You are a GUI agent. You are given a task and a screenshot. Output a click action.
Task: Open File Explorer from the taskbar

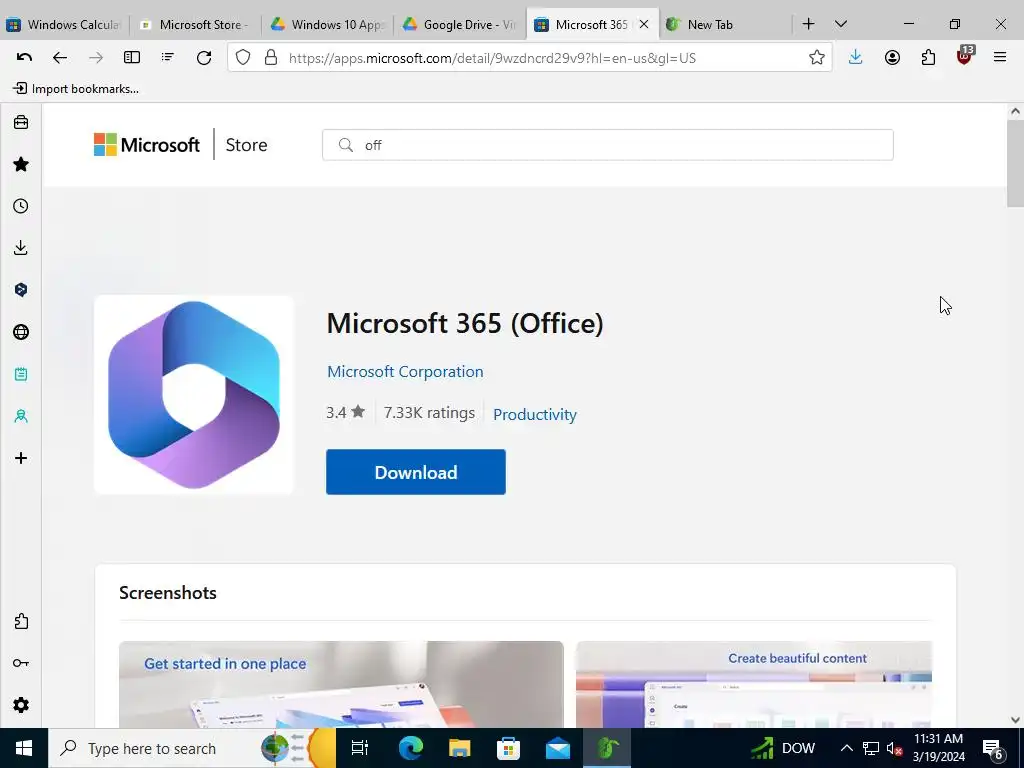(460, 748)
